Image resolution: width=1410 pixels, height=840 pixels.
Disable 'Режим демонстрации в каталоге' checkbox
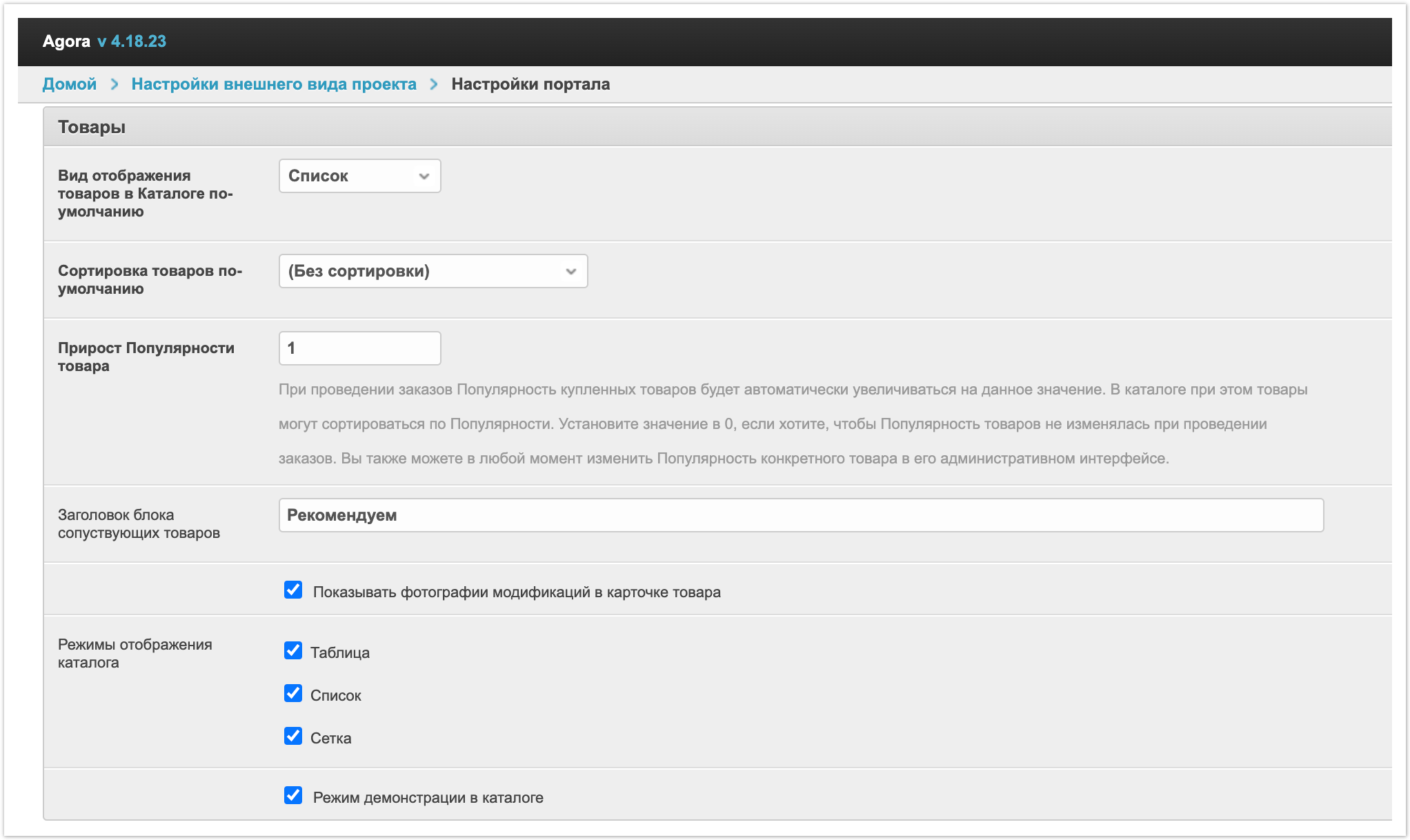click(x=293, y=796)
